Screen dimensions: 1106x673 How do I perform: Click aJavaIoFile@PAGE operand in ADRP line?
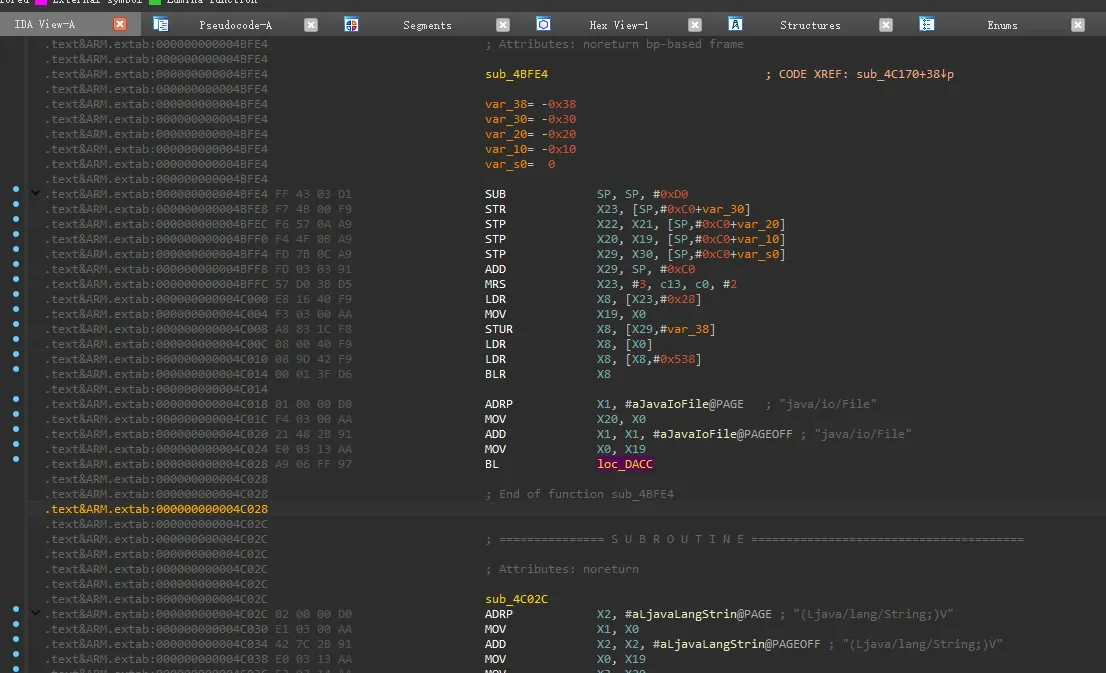coord(684,404)
